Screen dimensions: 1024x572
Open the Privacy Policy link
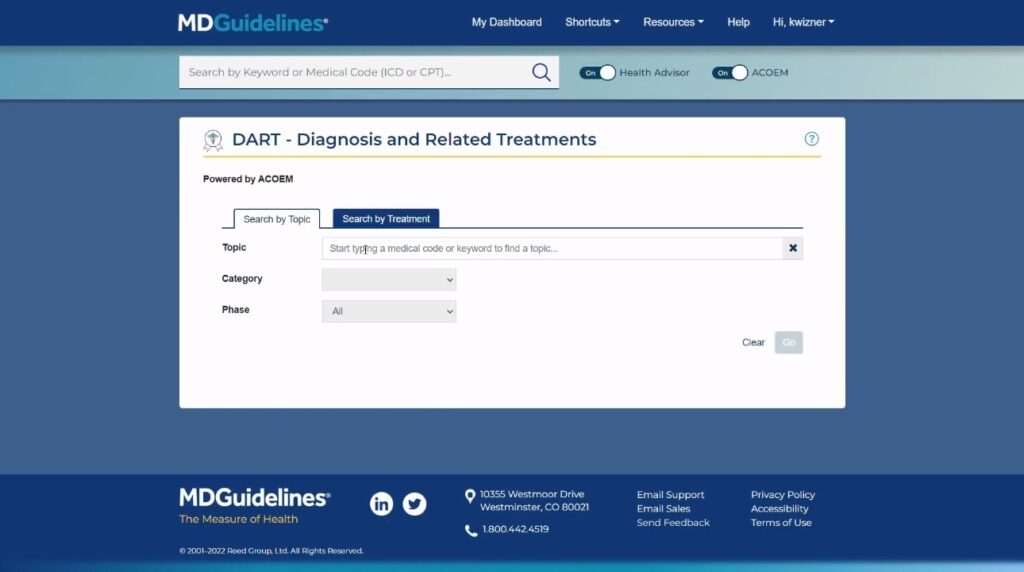click(x=782, y=495)
